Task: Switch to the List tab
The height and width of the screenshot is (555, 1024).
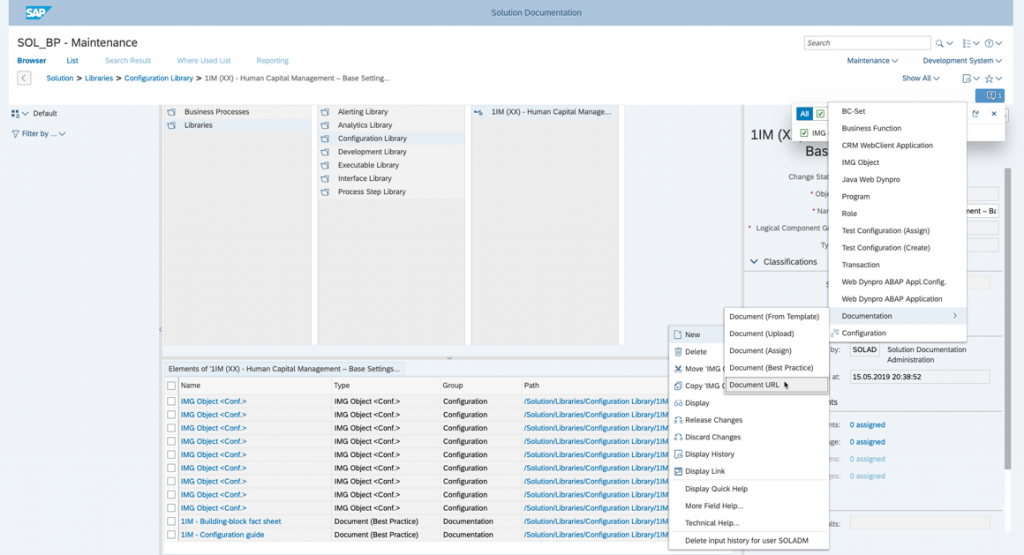Action: click(72, 61)
